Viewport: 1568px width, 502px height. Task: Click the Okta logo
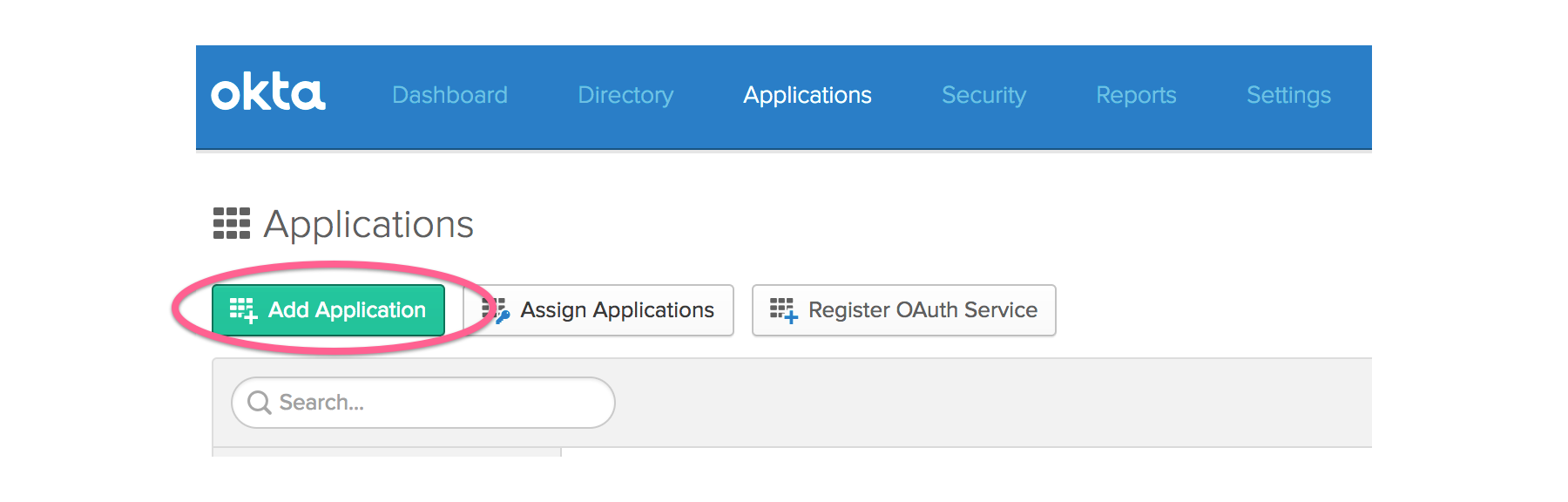coord(268,92)
